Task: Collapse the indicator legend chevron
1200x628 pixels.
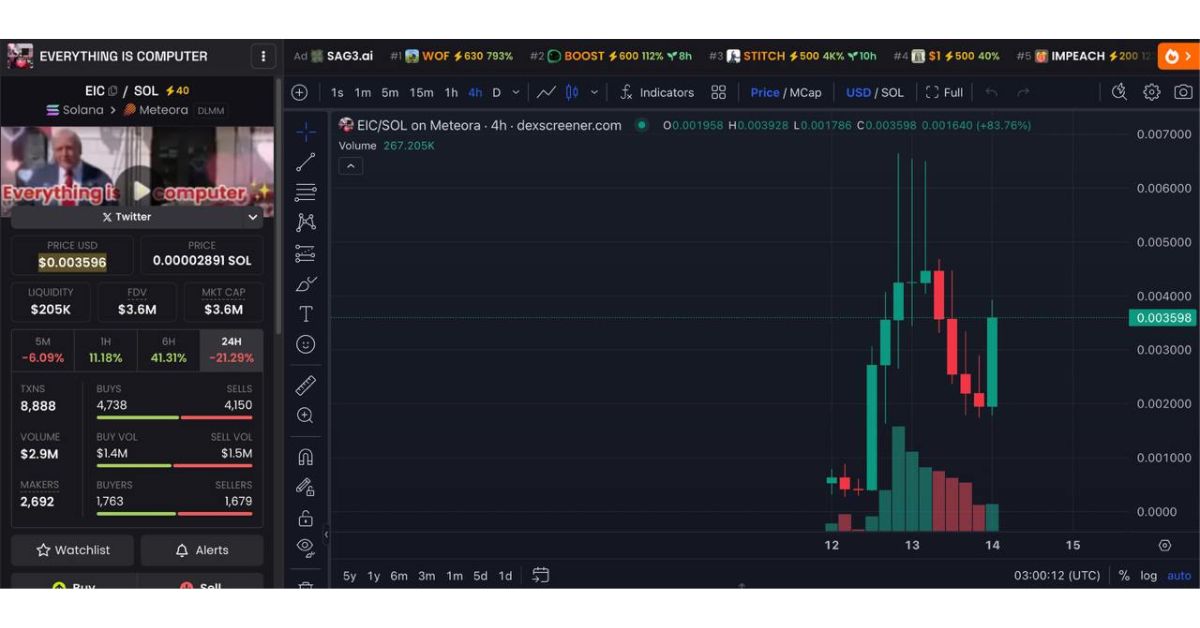Action: tap(350, 166)
